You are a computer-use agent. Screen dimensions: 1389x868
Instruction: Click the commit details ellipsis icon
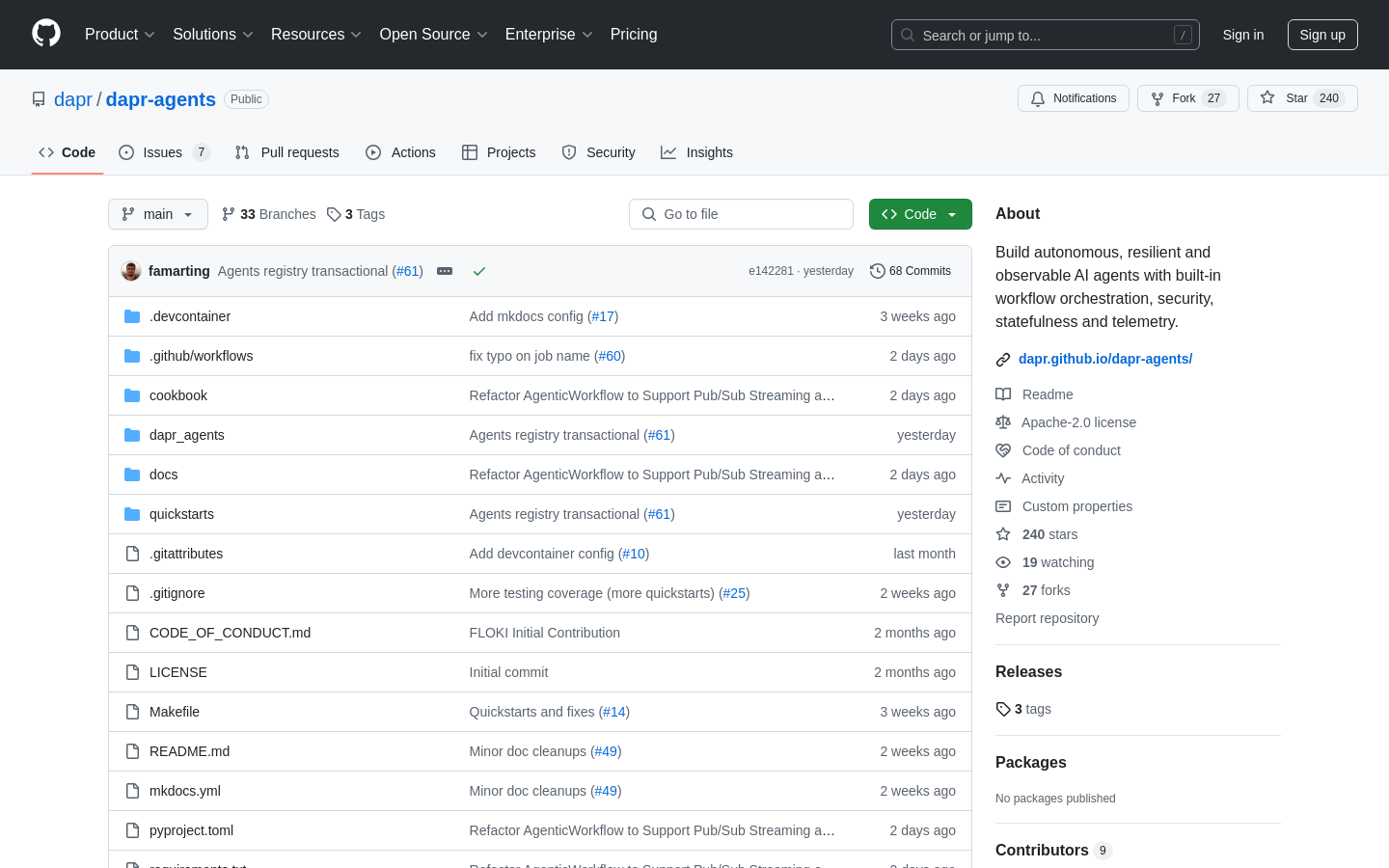coord(445,271)
